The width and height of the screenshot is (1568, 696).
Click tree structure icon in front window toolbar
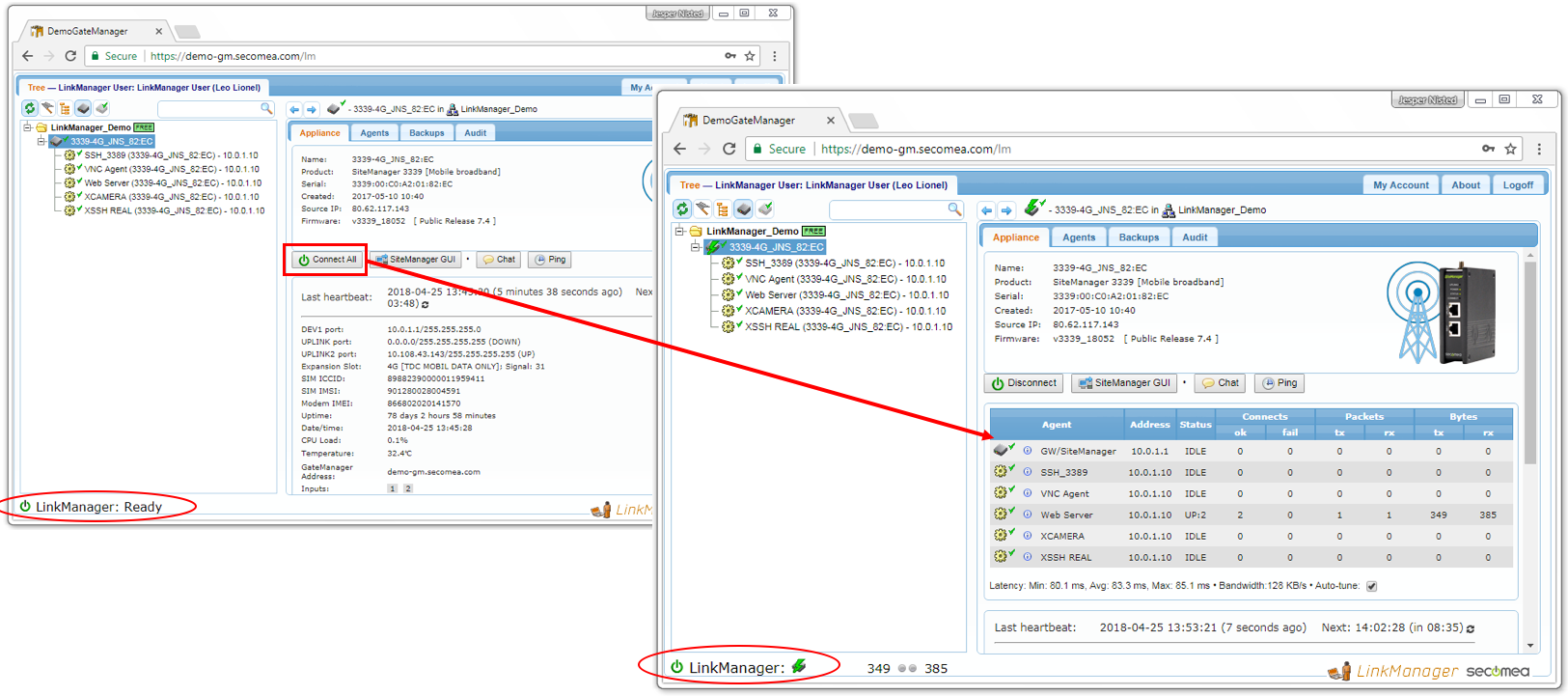click(723, 209)
